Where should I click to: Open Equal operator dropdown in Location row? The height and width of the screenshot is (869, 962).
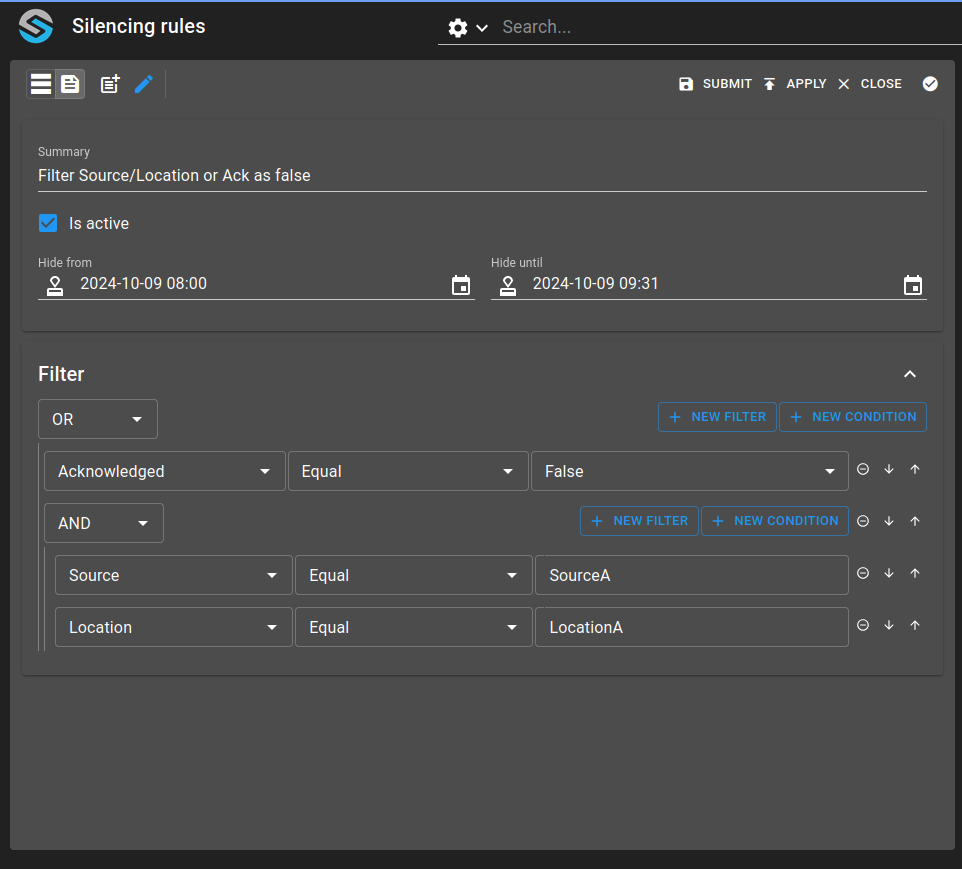[x=414, y=627]
